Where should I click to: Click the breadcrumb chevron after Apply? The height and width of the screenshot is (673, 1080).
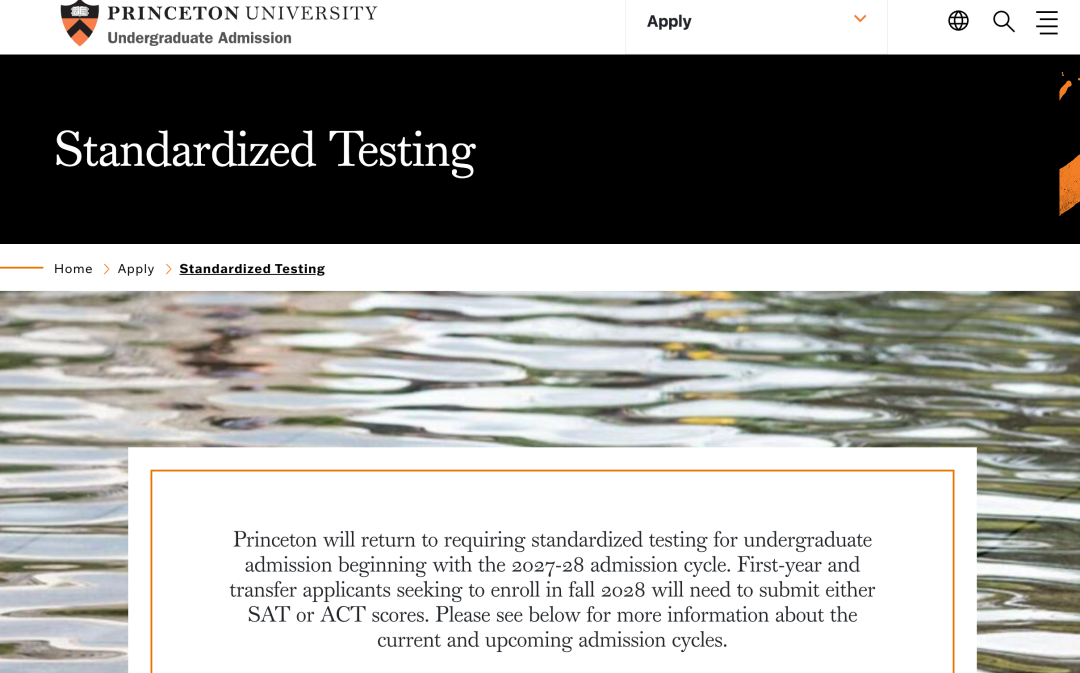(168, 269)
